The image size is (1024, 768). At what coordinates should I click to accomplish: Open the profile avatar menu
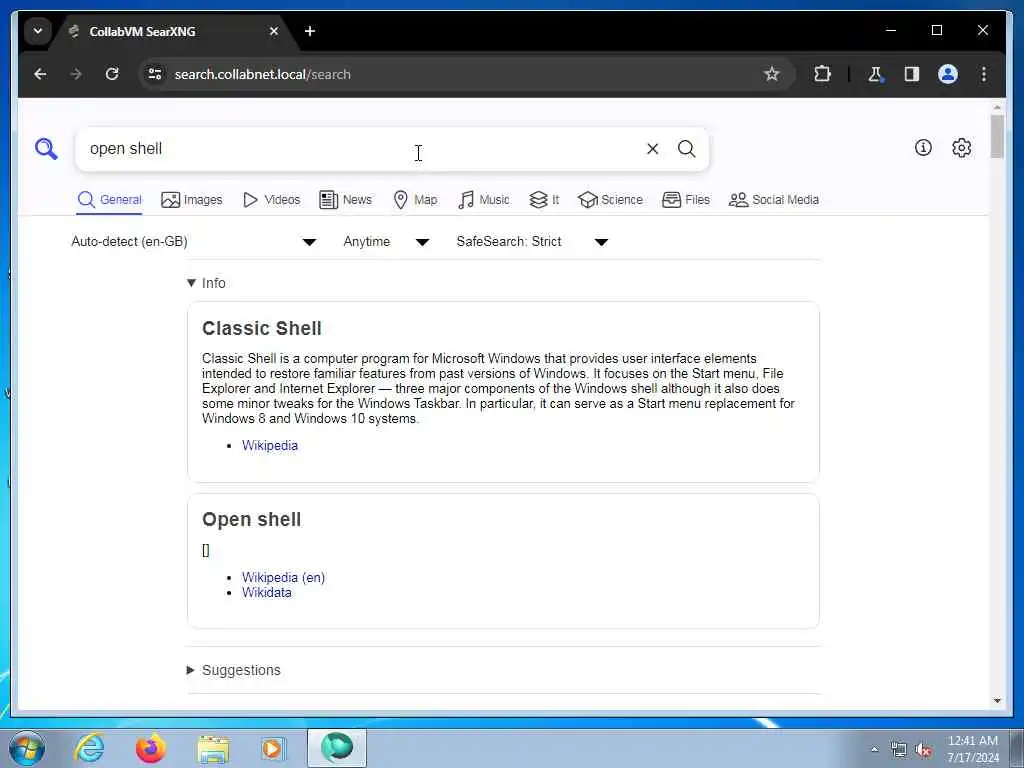point(948,74)
